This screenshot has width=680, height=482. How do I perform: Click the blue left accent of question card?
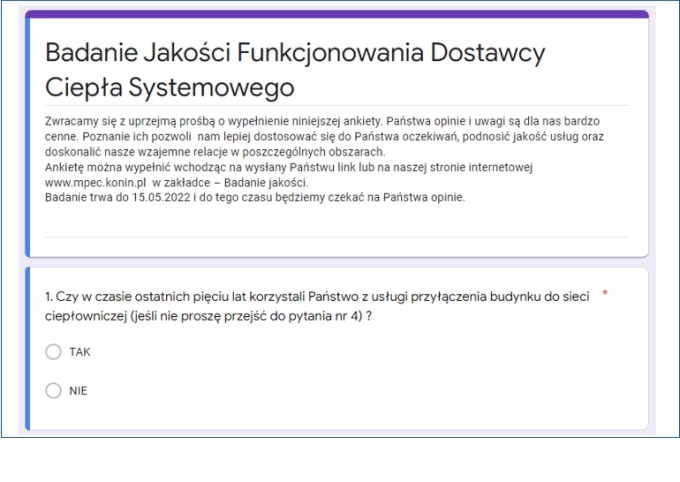[28, 348]
